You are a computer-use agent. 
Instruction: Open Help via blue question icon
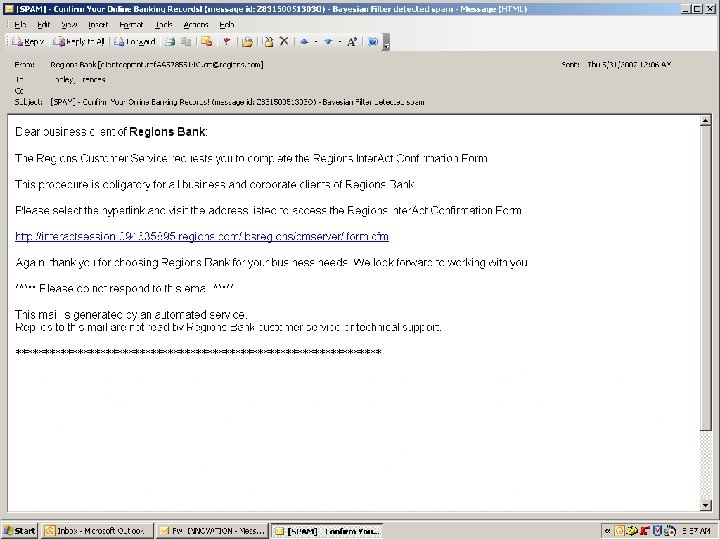point(373,42)
